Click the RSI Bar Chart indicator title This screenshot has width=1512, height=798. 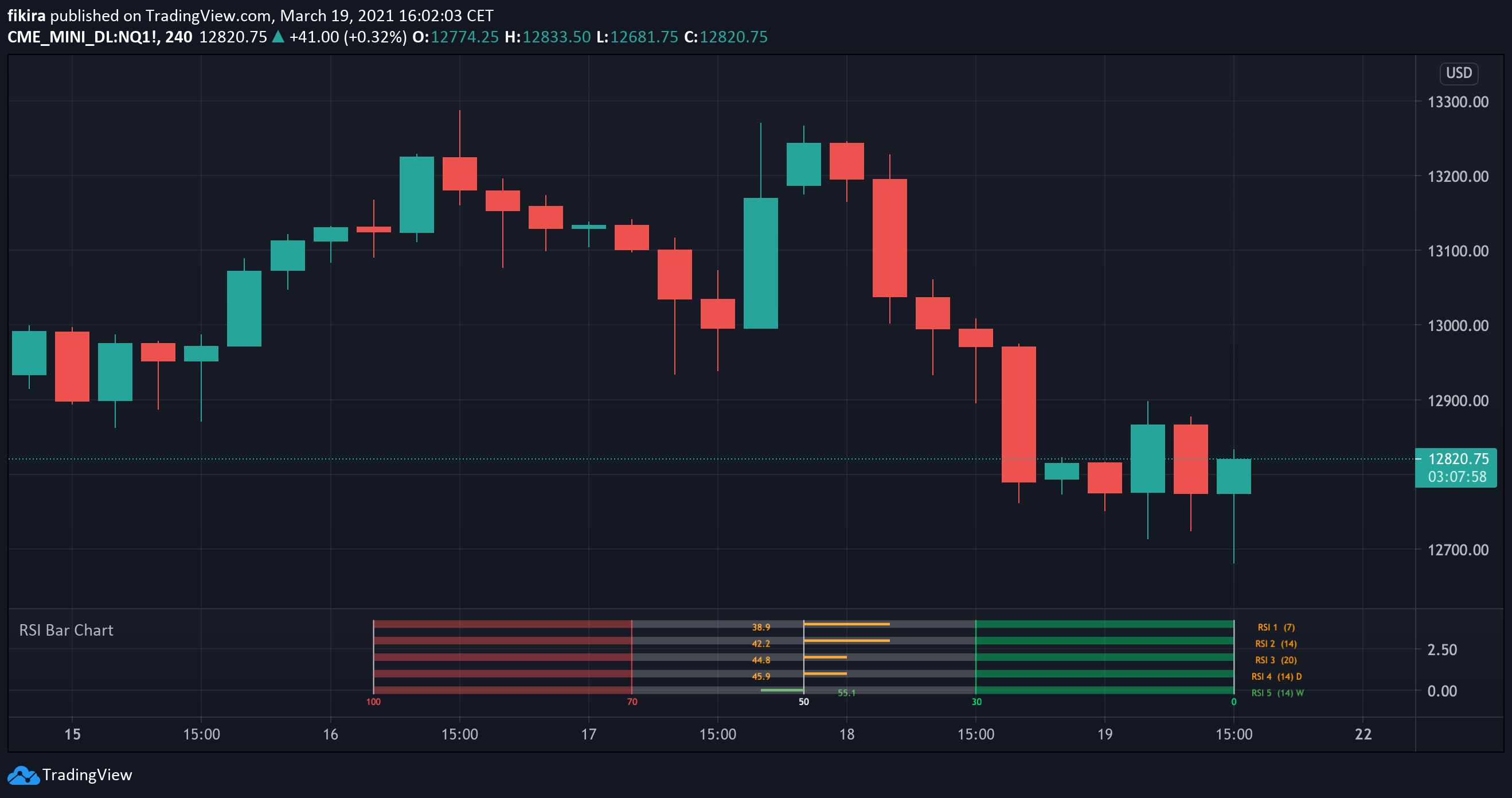67,630
